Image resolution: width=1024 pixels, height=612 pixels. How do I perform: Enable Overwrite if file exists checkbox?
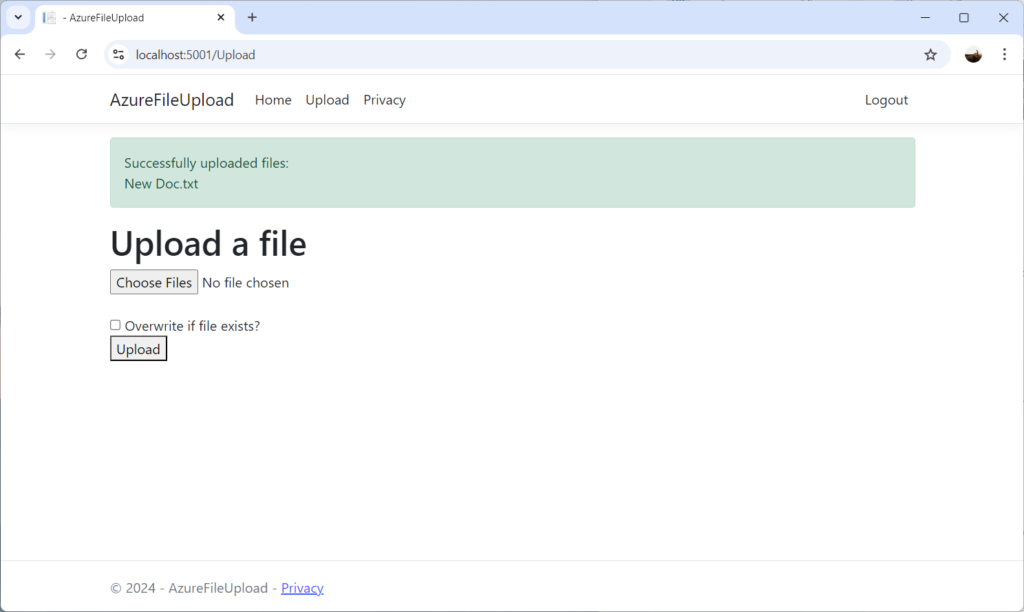(x=115, y=325)
